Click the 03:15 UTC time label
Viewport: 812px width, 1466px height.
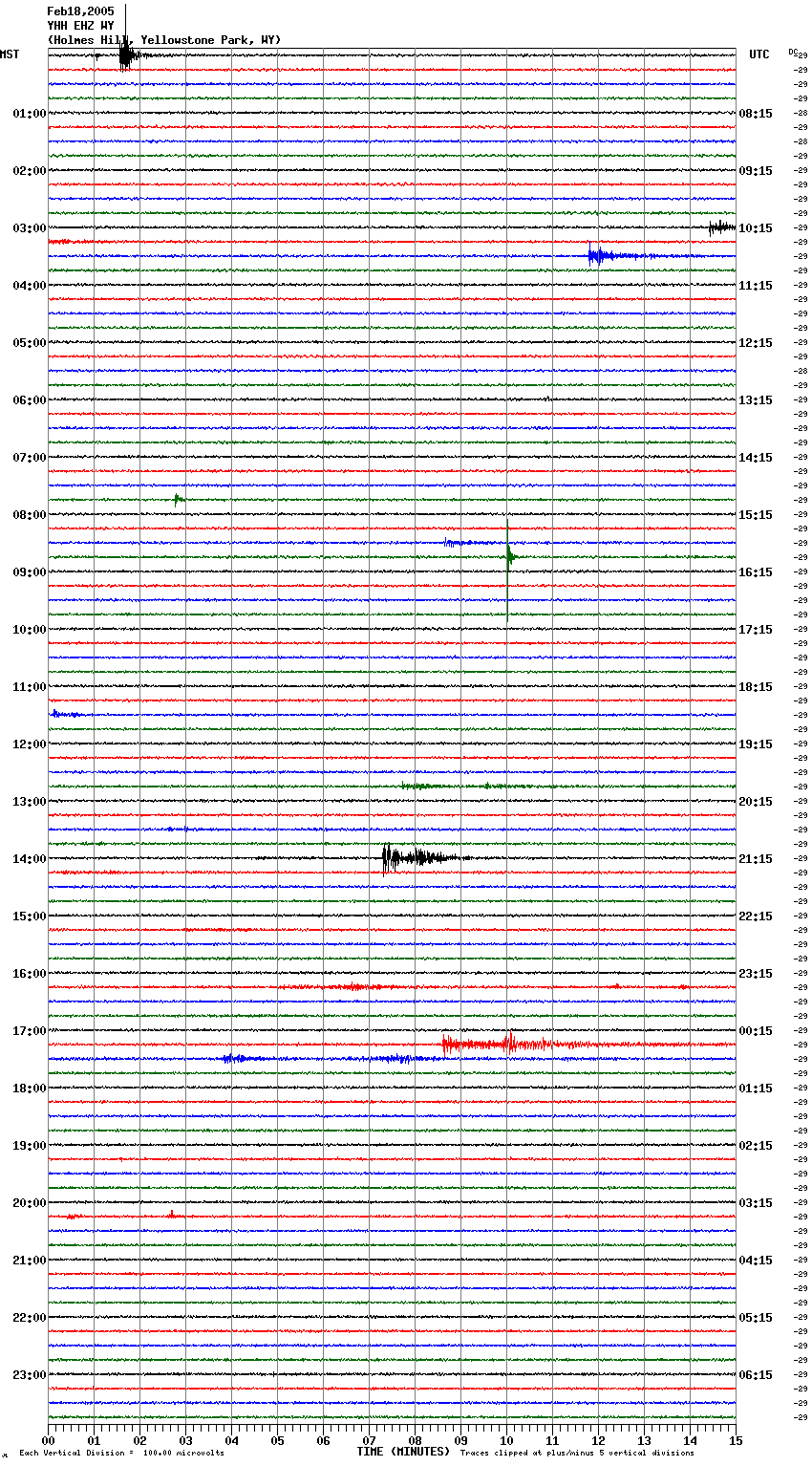click(756, 1203)
